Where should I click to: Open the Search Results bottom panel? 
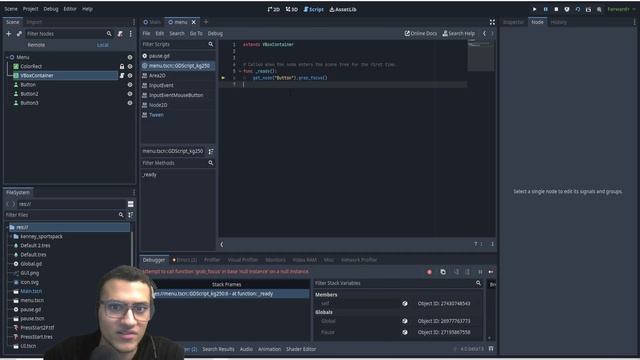click(218, 349)
